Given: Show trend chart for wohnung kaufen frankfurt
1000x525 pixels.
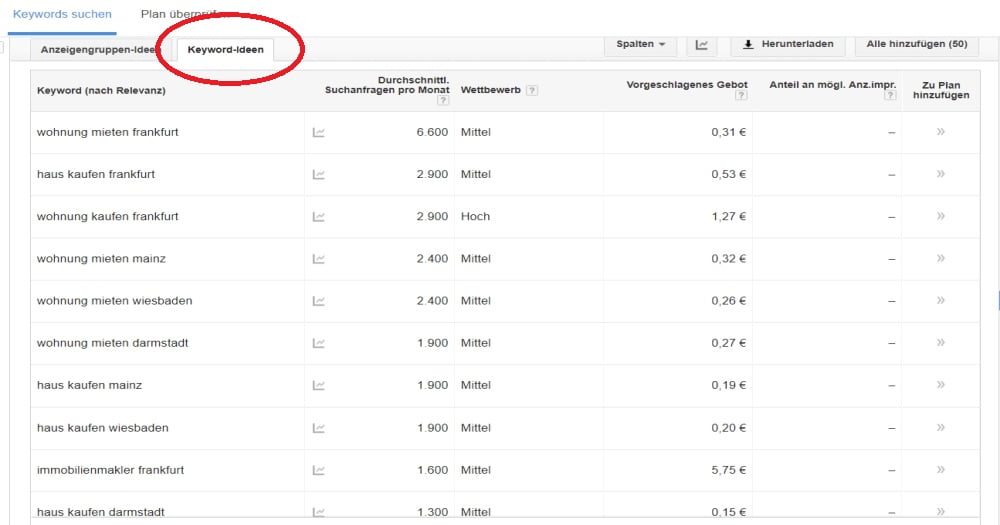Looking at the screenshot, I should 319,217.
